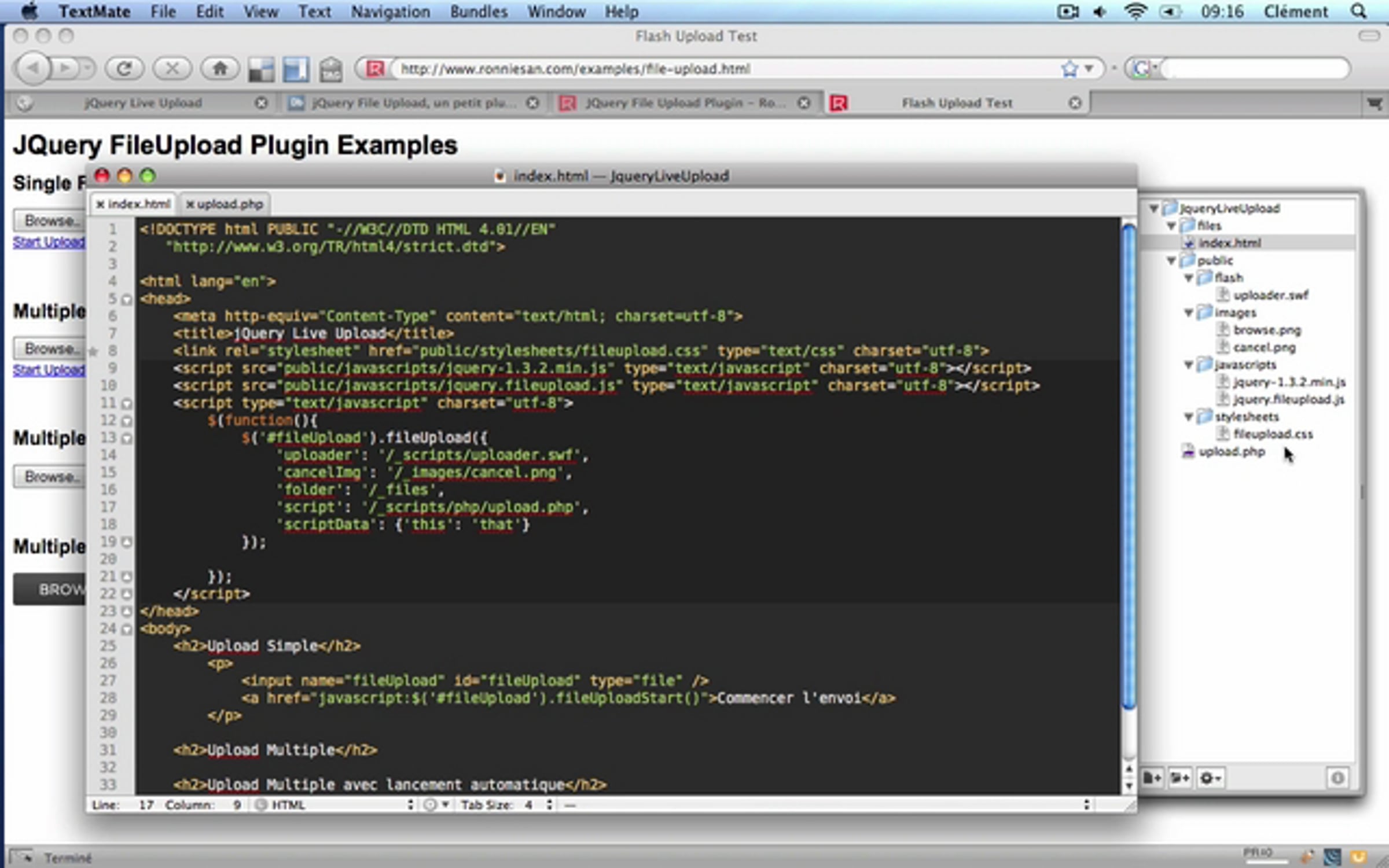Screen dimensions: 1389x868
Task: Click the blue editor vertical scrollbar thumb
Action: tap(1129, 466)
